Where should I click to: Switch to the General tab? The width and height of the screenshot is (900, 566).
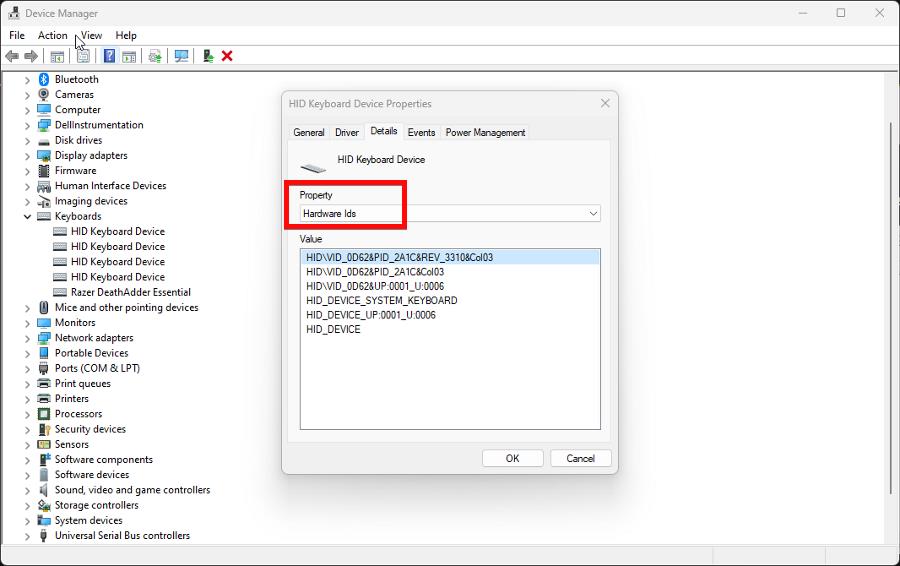click(309, 133)
